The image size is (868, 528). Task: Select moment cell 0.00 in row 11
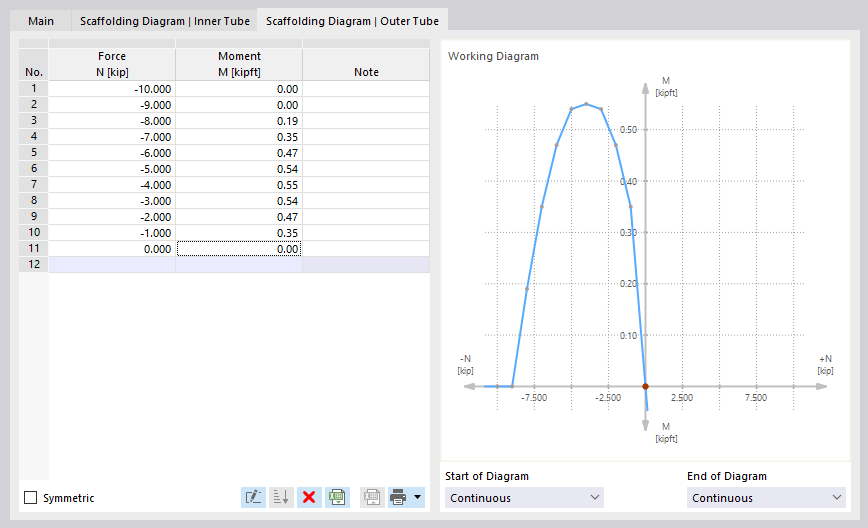click(239, 249)
